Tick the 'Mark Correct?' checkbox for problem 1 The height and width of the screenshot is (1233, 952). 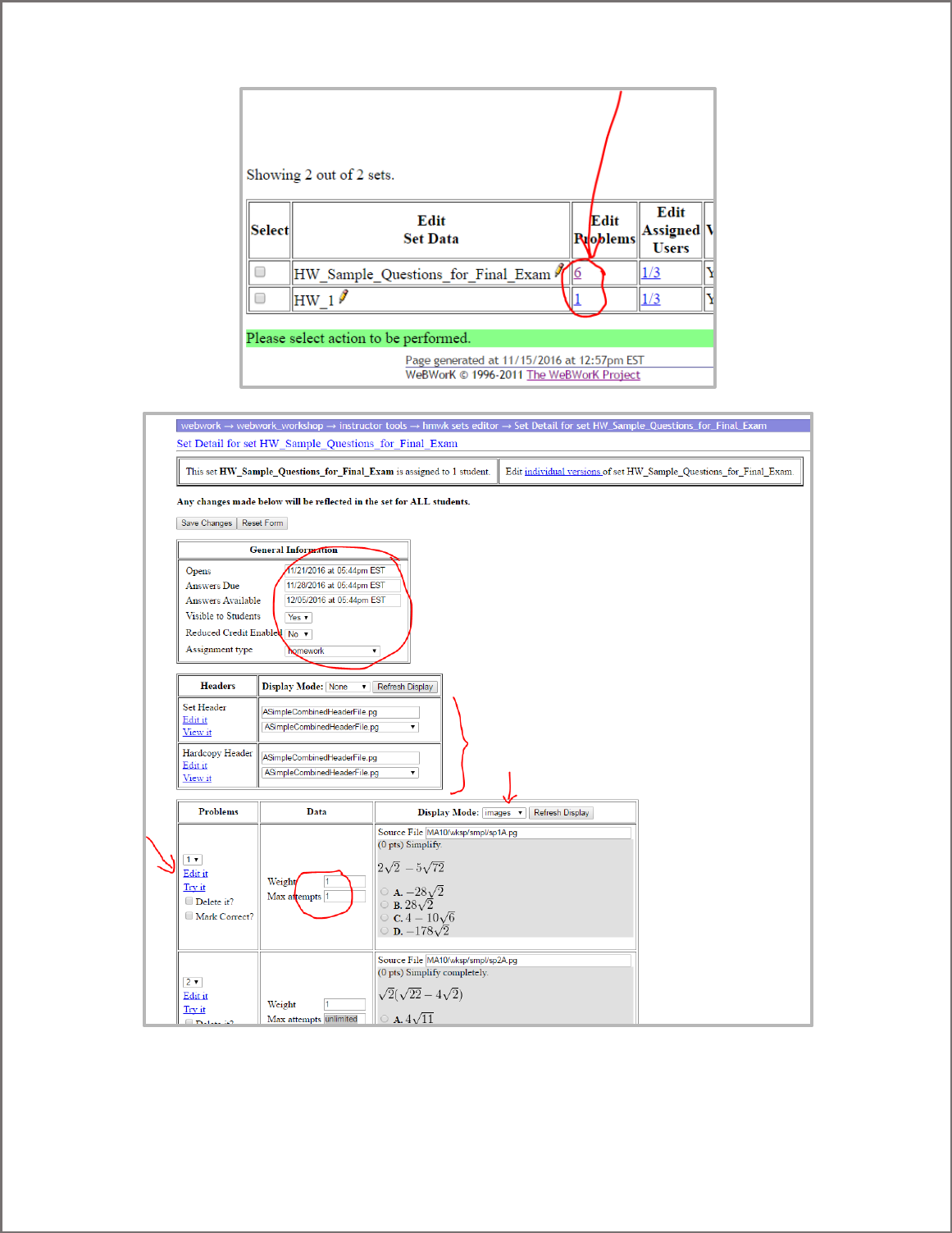click(x=189, y=916)
